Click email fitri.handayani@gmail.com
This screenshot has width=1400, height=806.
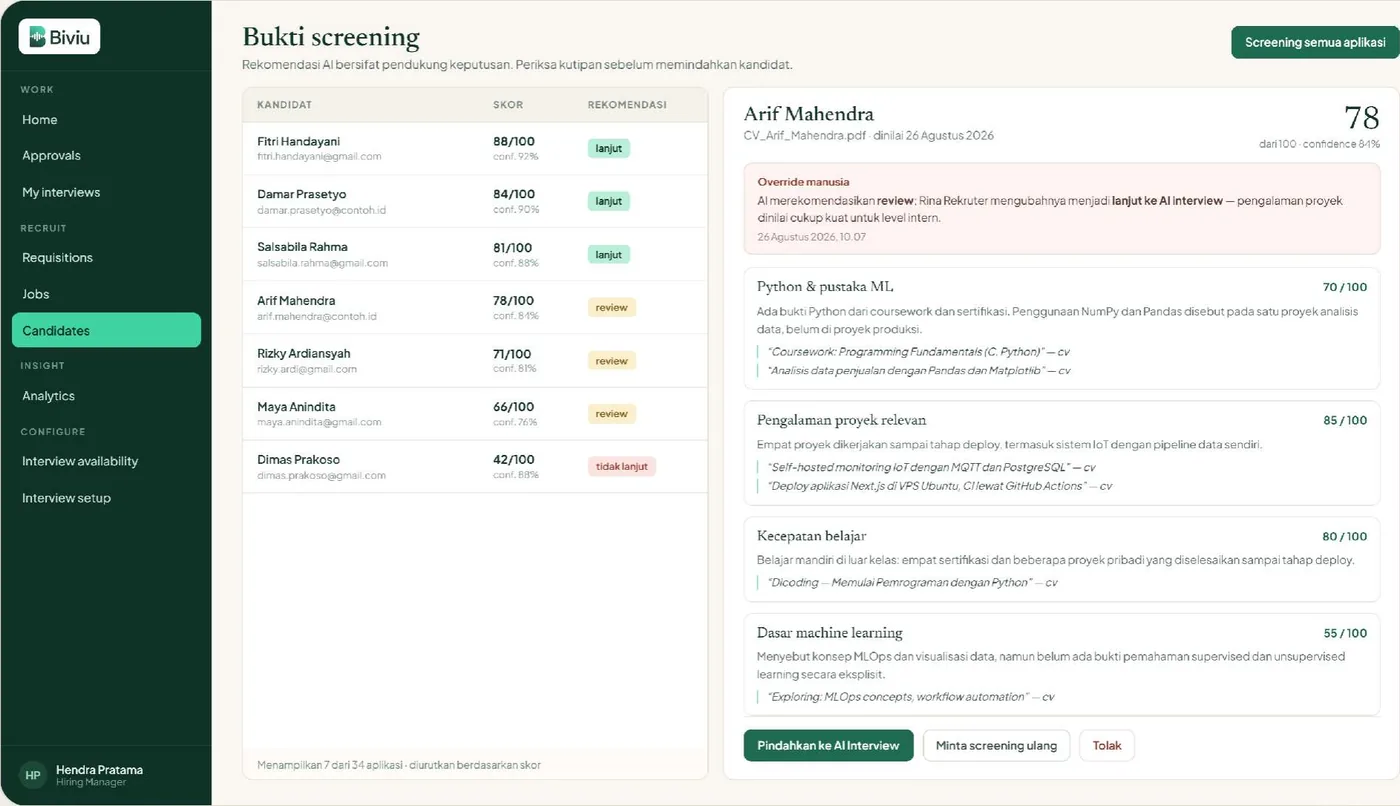click(319, 157)
